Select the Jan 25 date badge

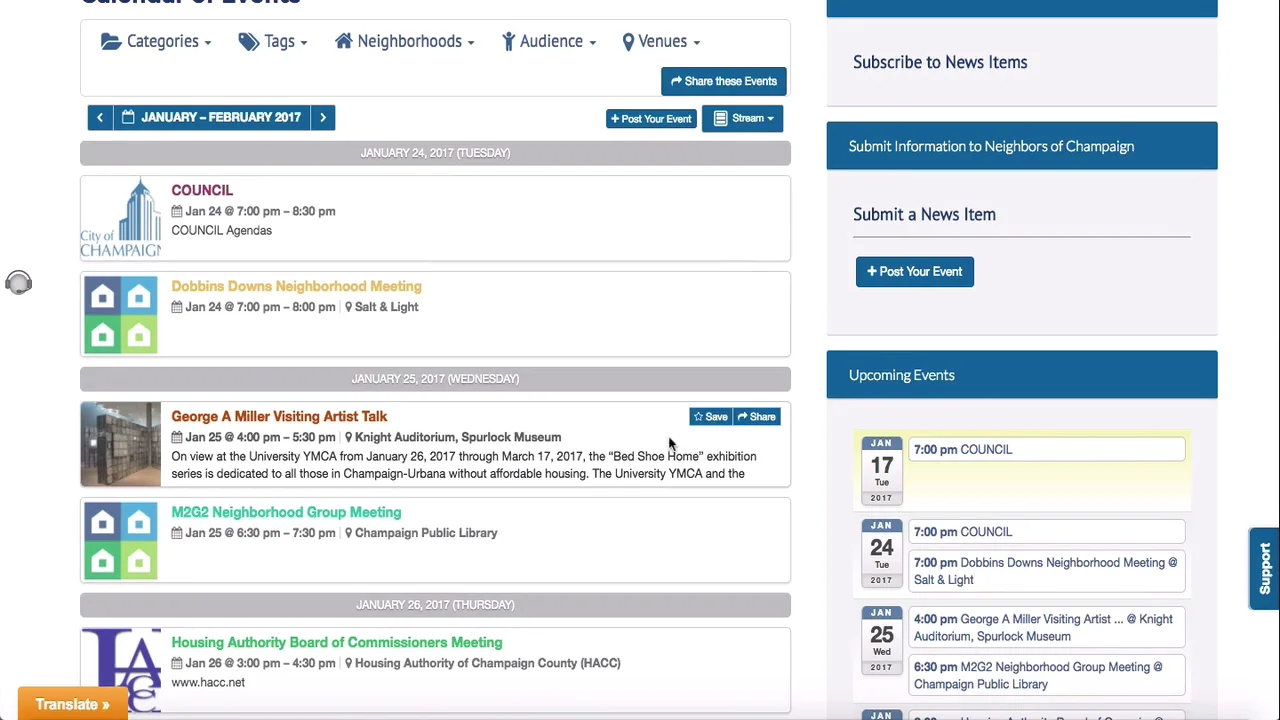pyautogui.click(x=881, y=639)
